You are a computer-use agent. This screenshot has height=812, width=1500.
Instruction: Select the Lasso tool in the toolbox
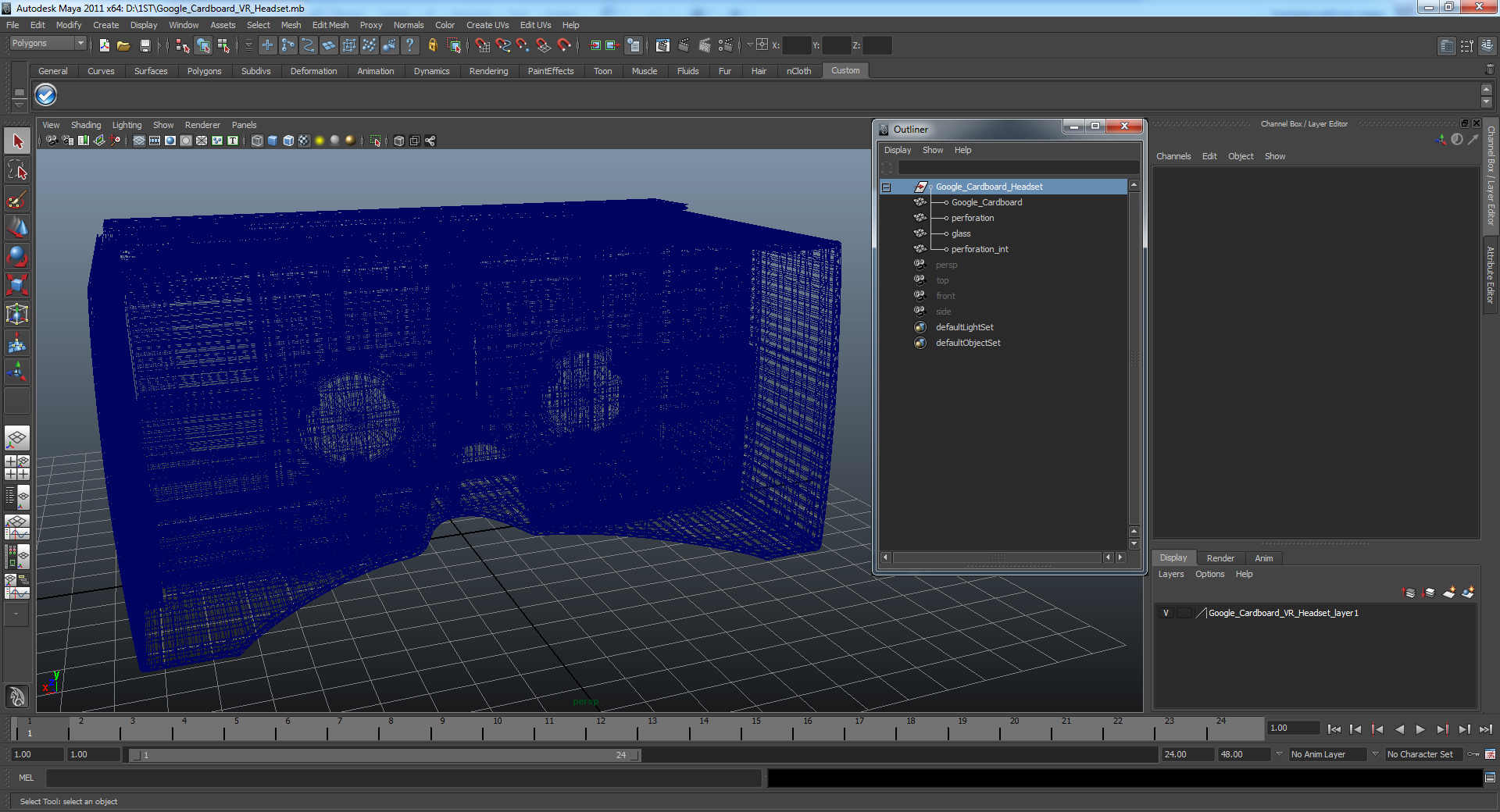pyautogui.click(x=17, y=170)
